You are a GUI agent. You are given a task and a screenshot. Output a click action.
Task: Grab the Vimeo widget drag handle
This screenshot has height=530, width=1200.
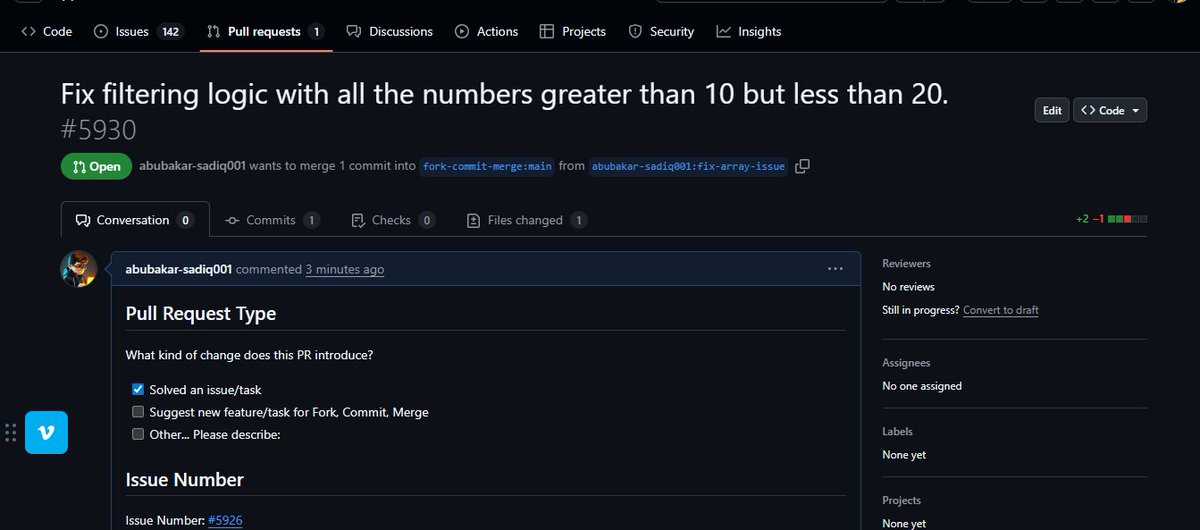[x=11, y=433]
